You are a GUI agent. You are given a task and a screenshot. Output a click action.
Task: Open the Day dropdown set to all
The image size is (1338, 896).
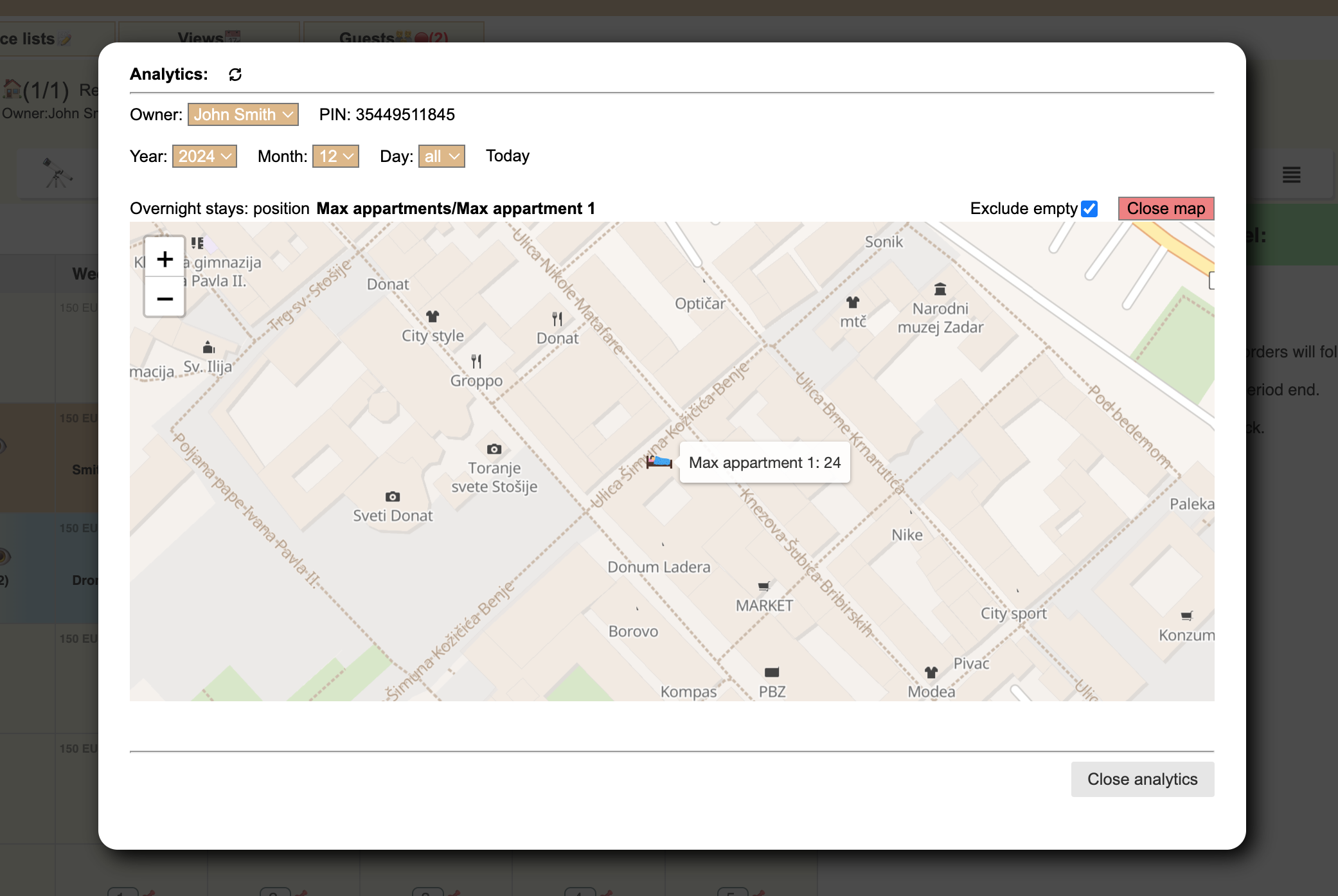pos(442,156)
